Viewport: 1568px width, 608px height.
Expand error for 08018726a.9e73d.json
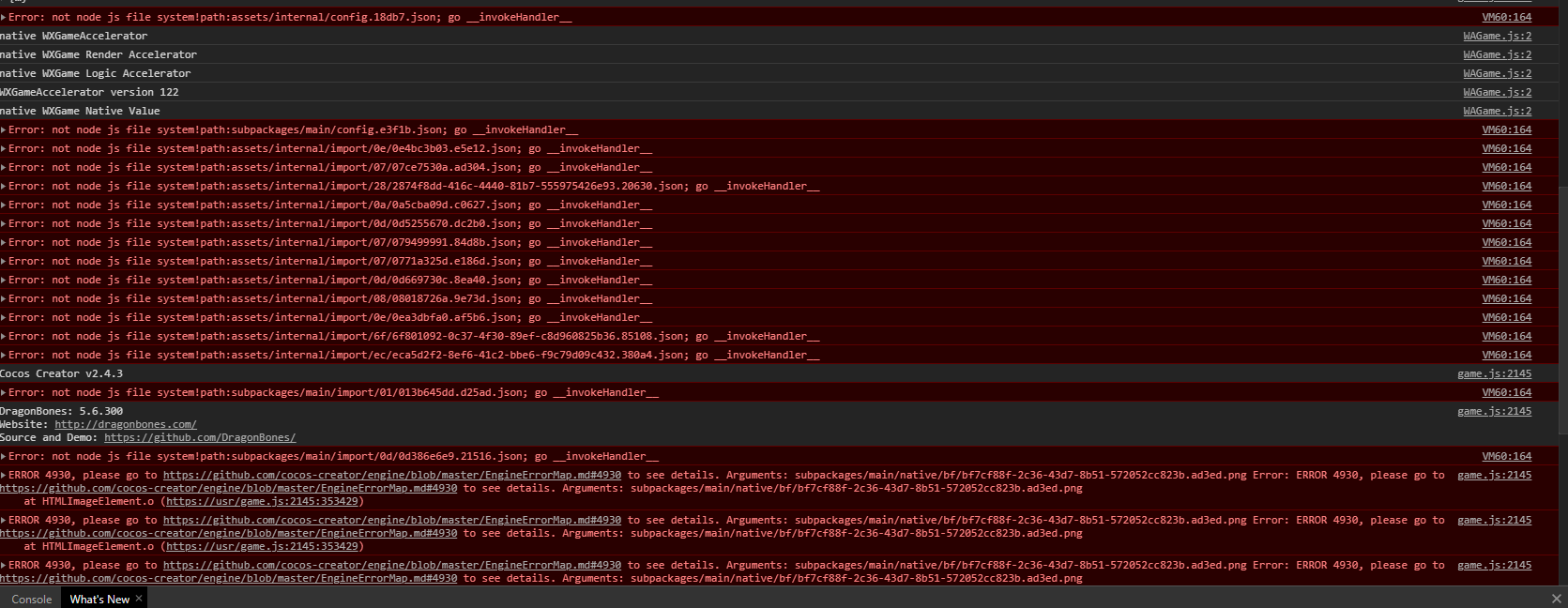pos(4,298)
